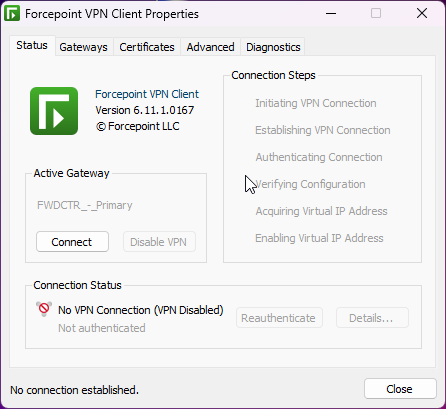Click the Close button at the bottom
The width and height of the screenshot is (446, 409).
pos(400,389)
